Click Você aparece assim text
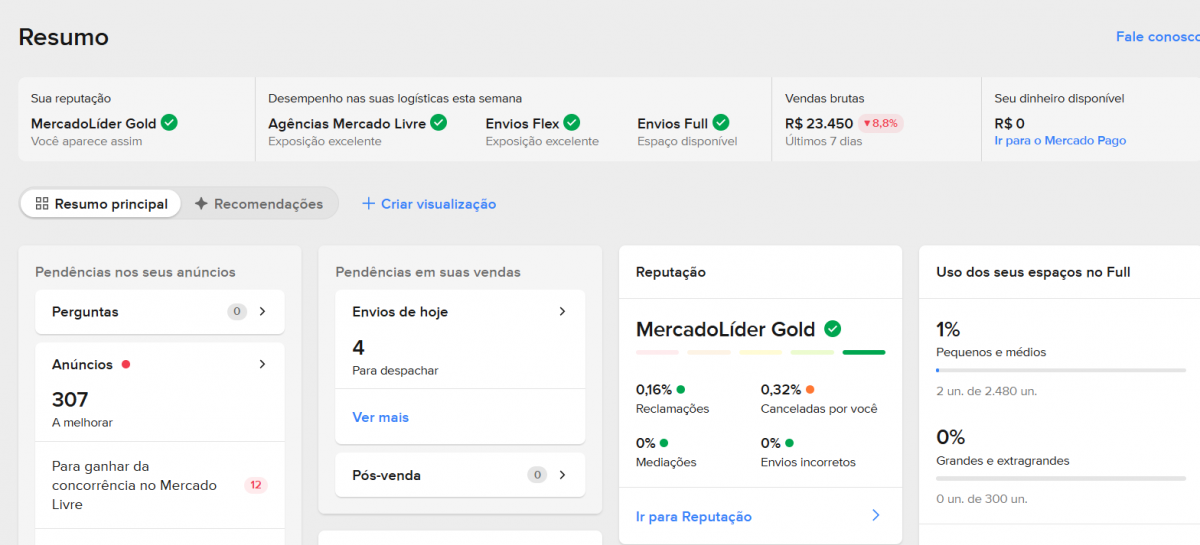 click(87, 141)
